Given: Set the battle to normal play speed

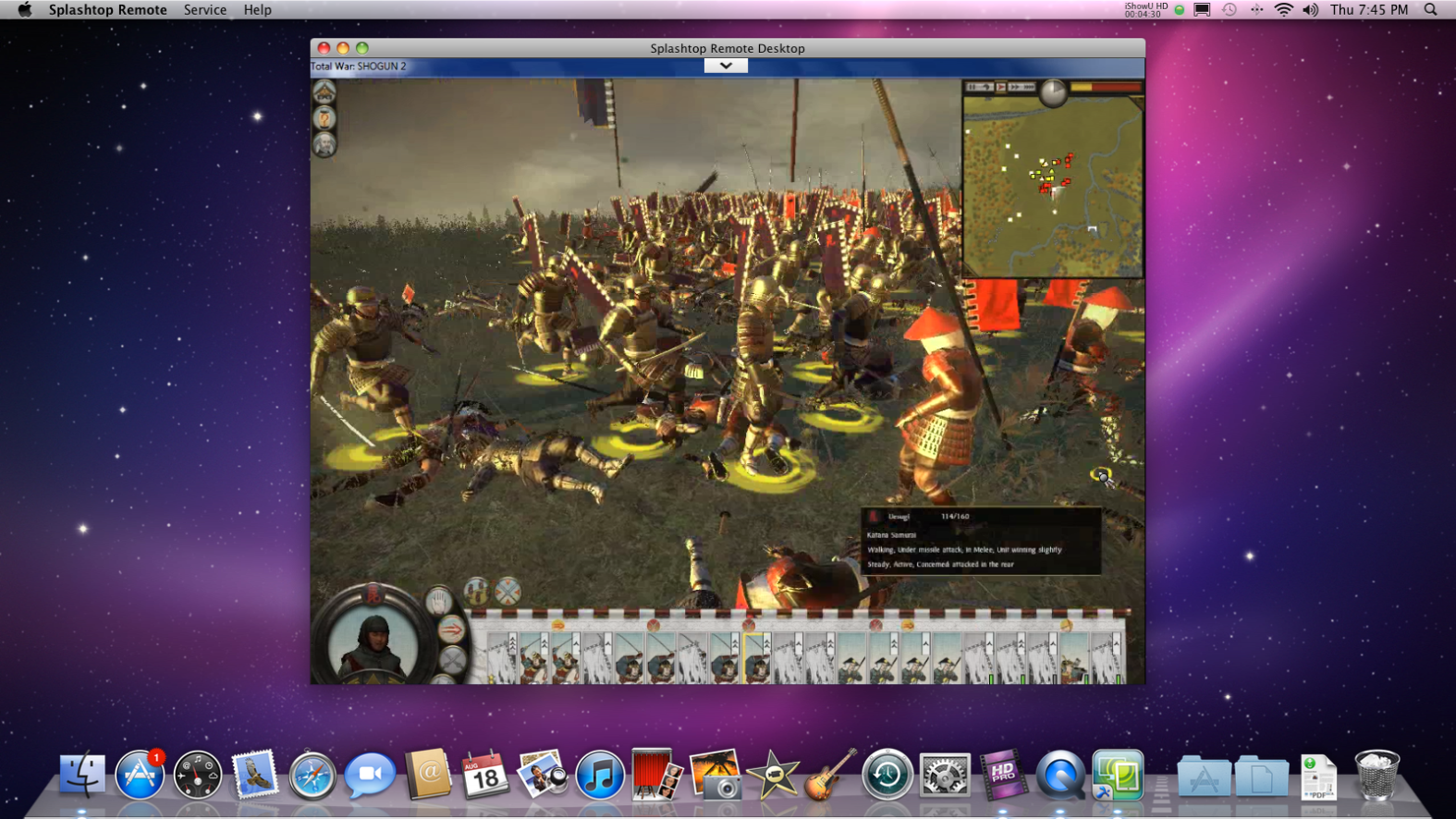Looking at the screenshot, I should pyautogui.click(x=1001, y=87).
